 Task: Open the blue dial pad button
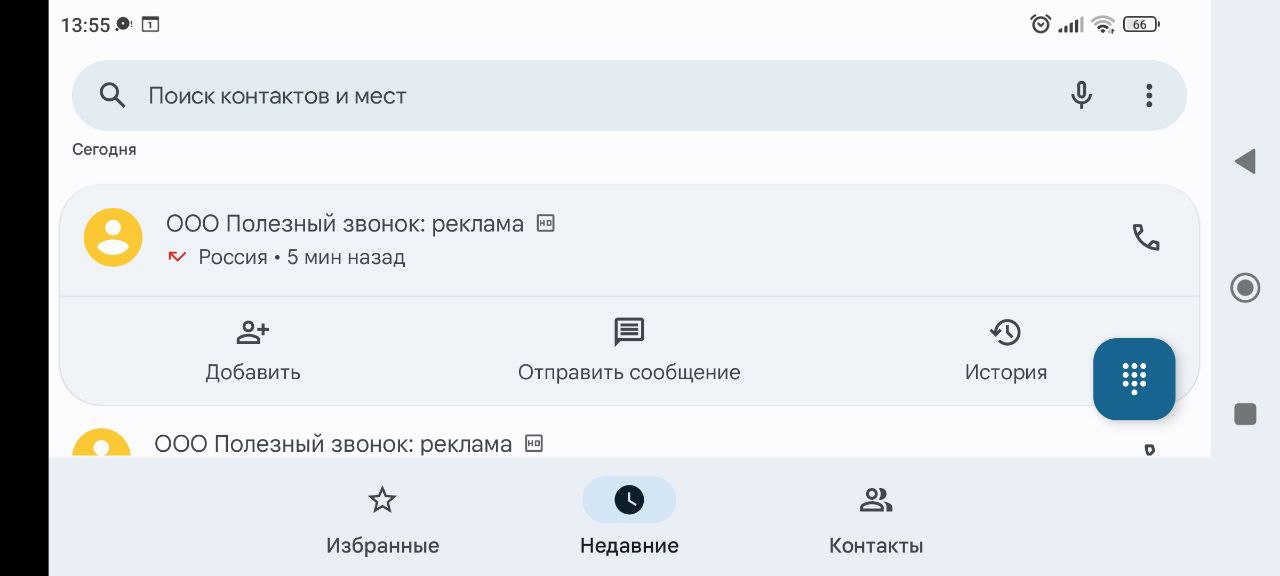click(1134, 379)
